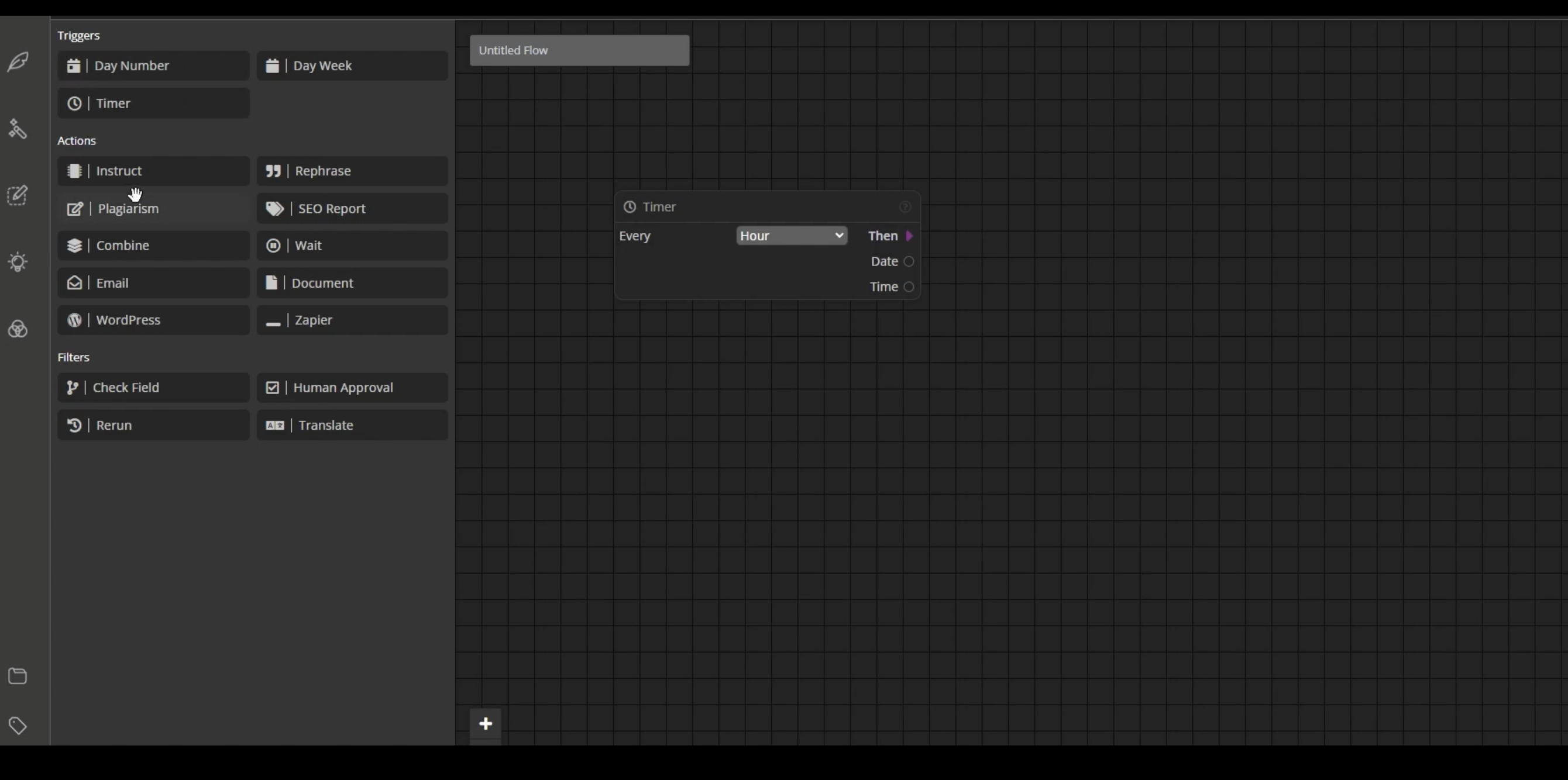
Task: Click the Instruct button's icon
Action: coord(74,171)
